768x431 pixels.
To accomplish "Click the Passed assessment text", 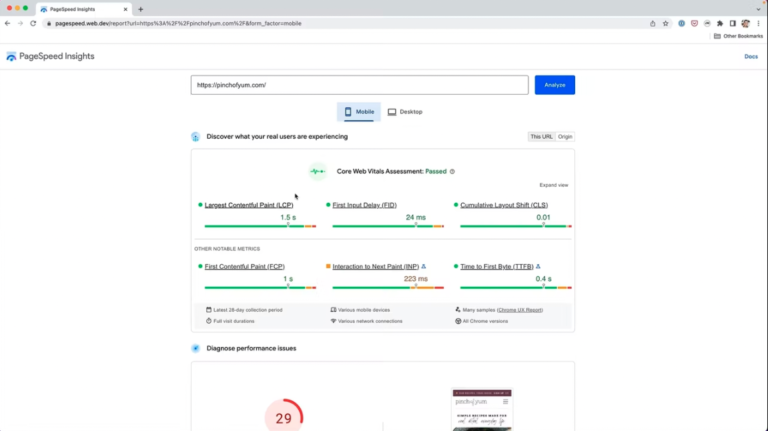I will point(436,171).
